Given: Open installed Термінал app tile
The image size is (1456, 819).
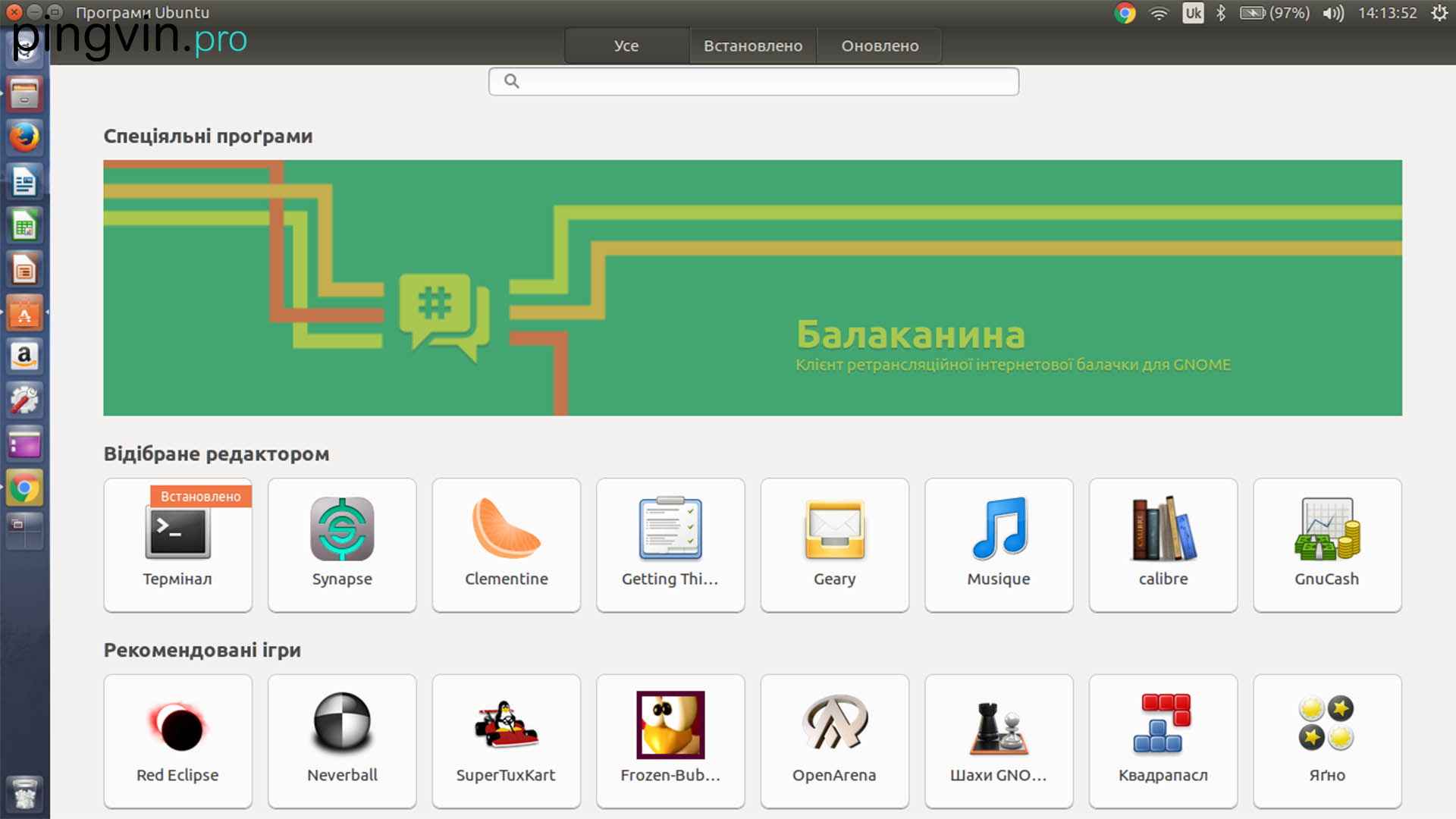Looking at the screenshot, I should pos(177,544).
